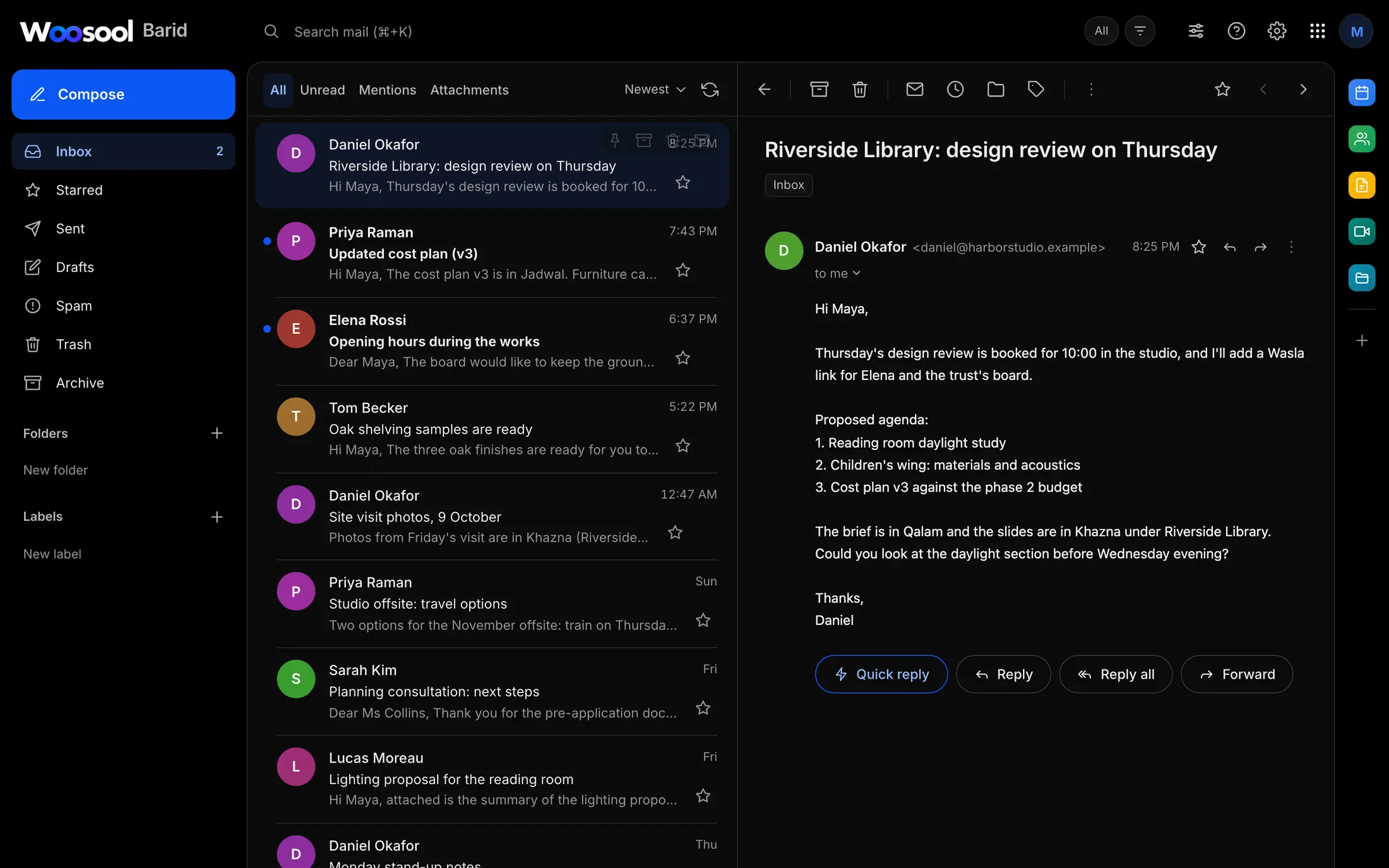Switch to the Unread tab

pos(322,90)
